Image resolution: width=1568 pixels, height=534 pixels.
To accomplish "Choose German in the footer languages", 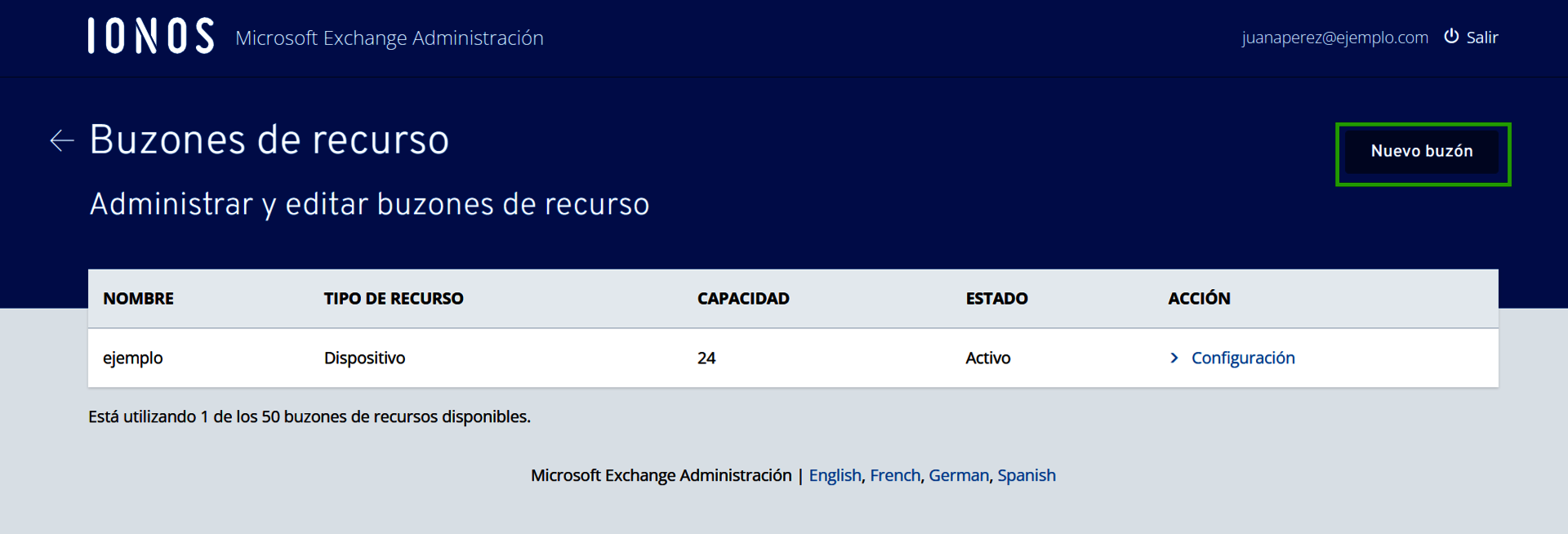I will (958, 475).
